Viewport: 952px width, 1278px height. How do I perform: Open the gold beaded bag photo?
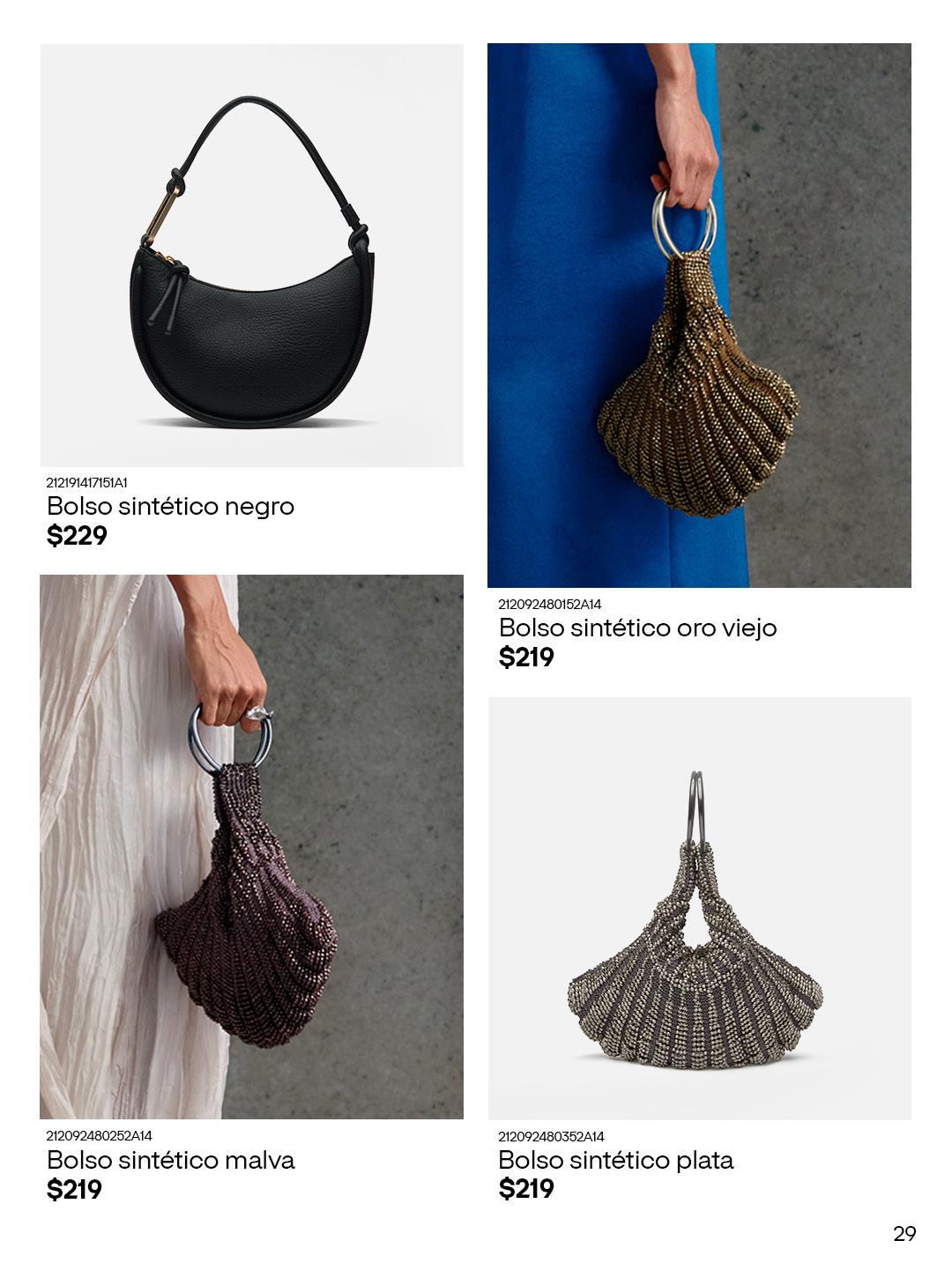tap(699, 316)
